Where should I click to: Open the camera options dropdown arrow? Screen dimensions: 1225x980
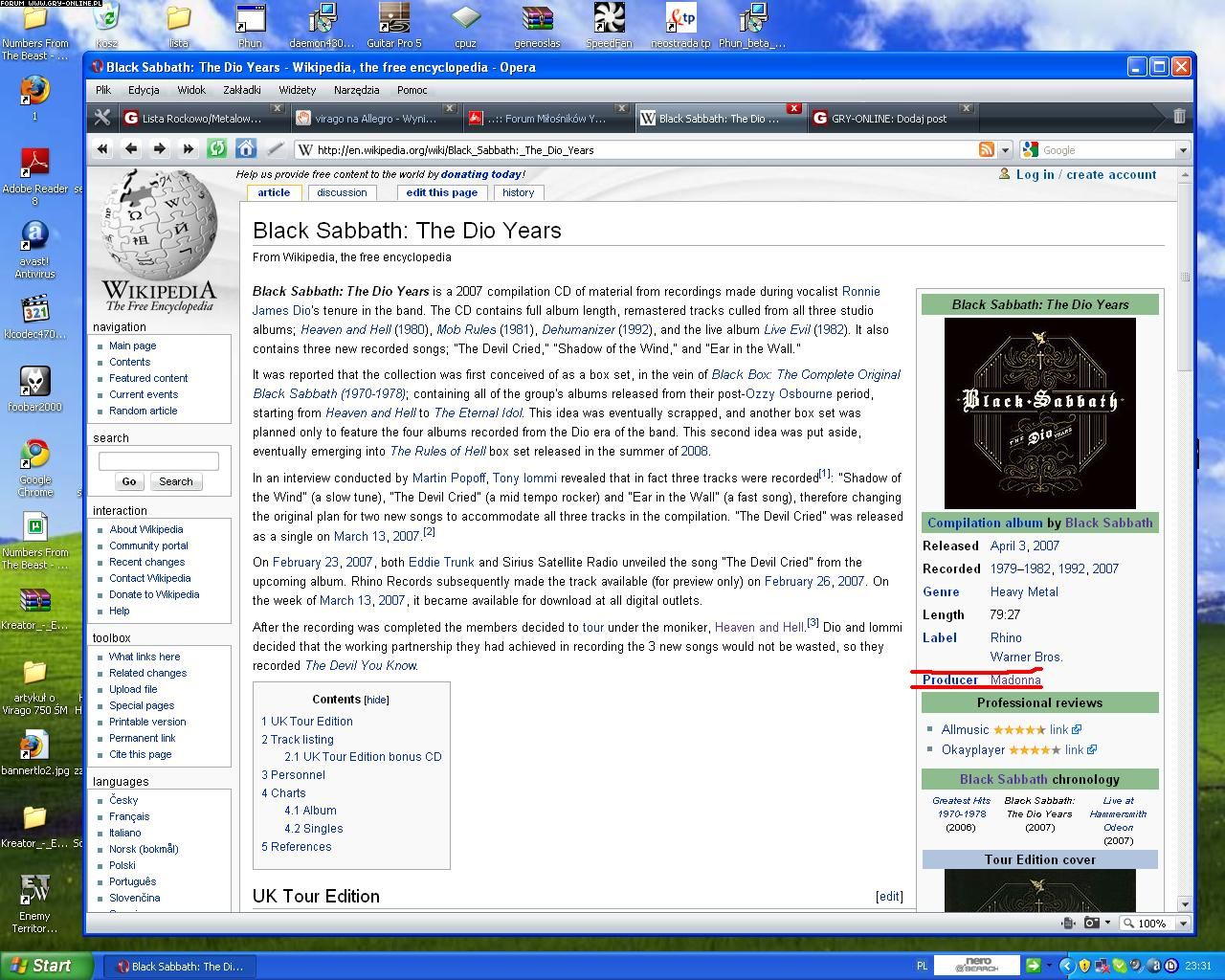pyautogui.click(x=1107, y=924)
